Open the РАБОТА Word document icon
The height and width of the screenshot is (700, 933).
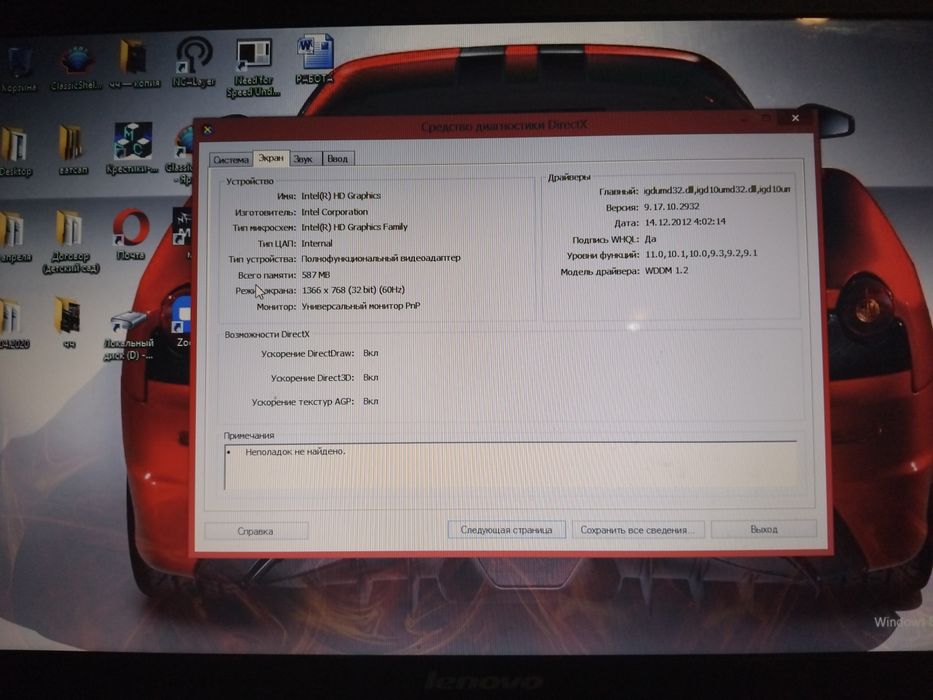click(315, 60)
